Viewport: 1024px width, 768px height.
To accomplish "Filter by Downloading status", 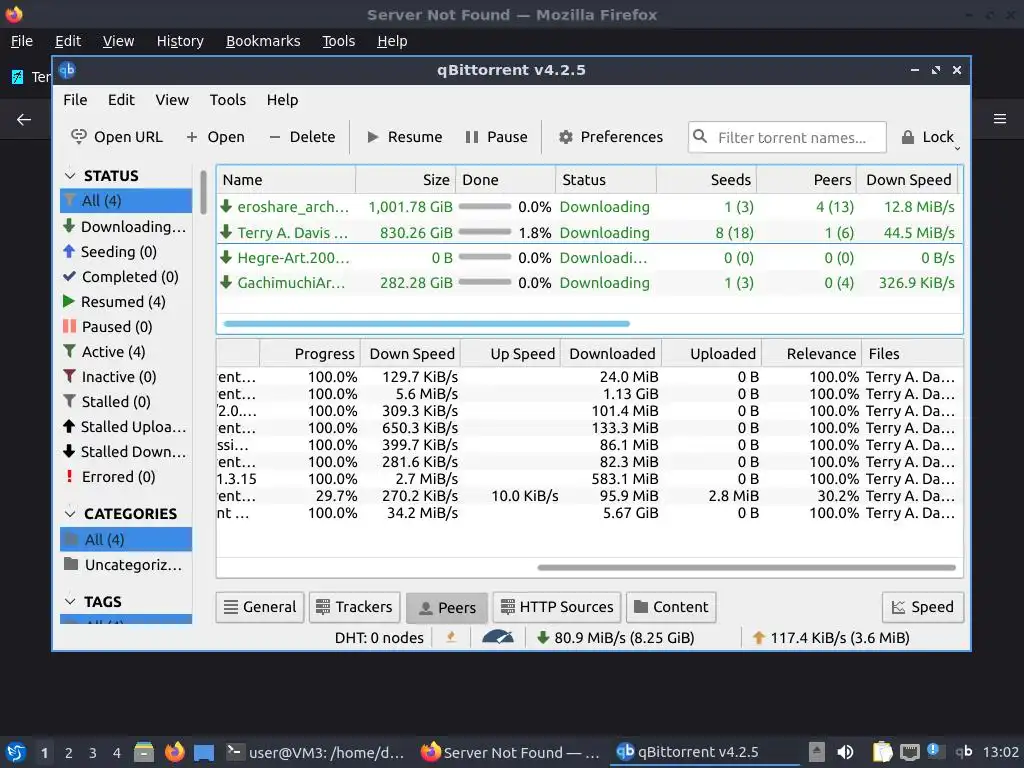I will coord(126,227).
